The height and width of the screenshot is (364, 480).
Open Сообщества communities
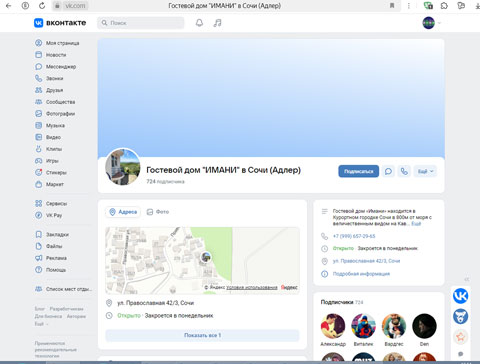point(55,102)
